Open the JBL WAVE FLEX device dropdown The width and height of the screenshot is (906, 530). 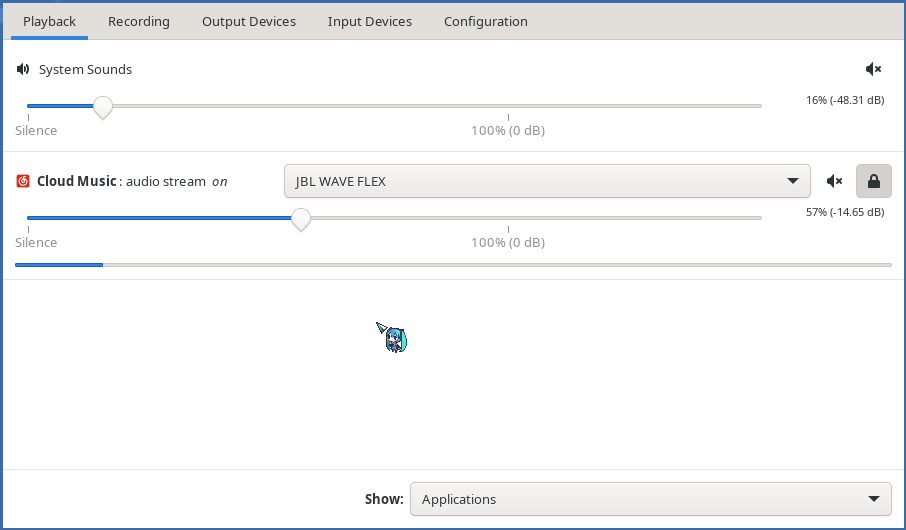coord(546,181)
